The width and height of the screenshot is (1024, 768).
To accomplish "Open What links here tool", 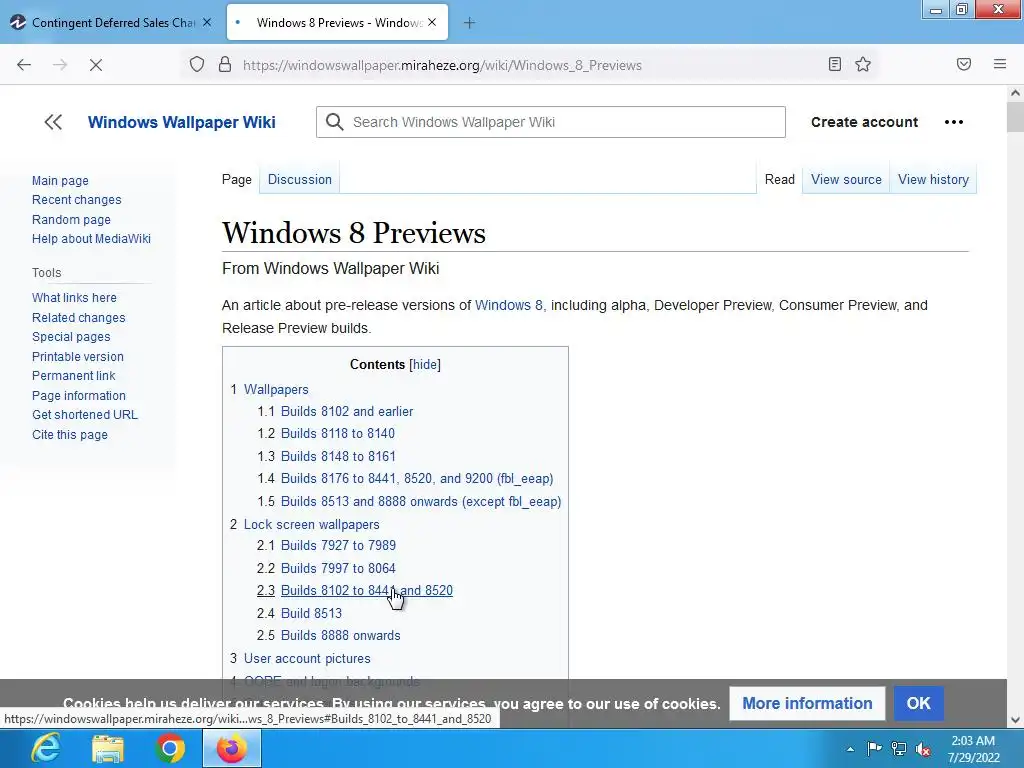I will click(74, 298).
